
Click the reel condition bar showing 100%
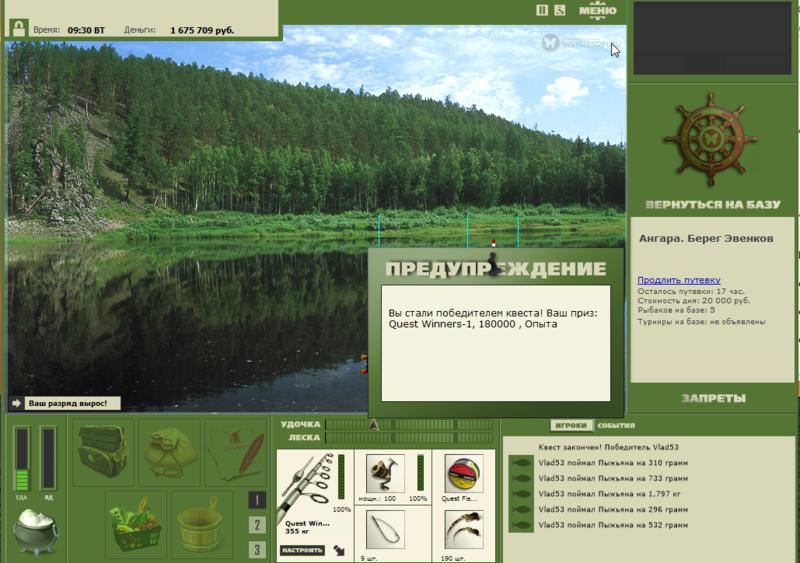(x=420, y=473)
